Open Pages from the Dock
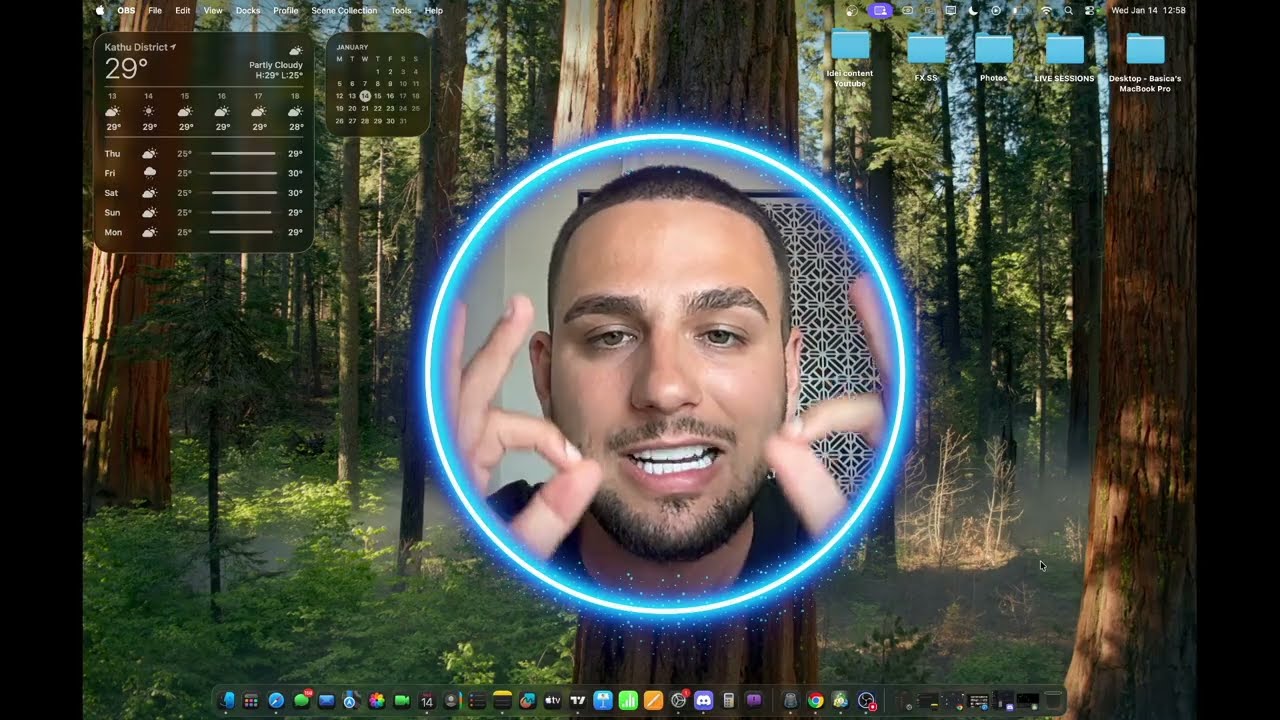Image resolution: width=1280 pixels, height=720 pixels. [653, 701]
